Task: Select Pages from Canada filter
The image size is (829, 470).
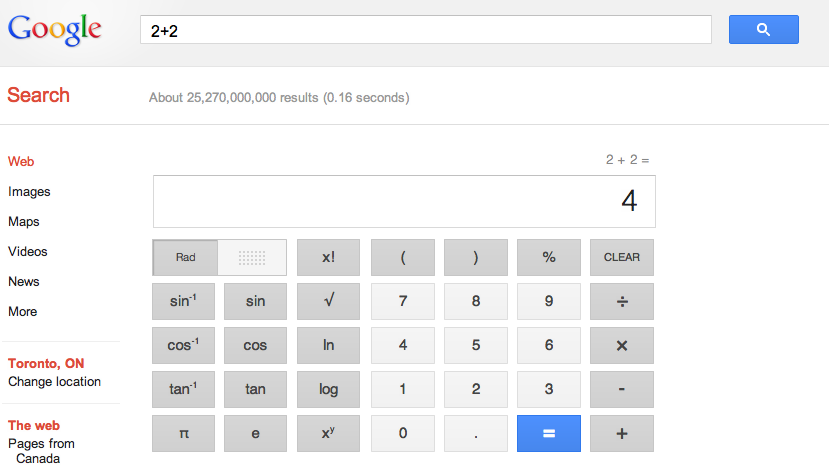Action: [41, 450]
